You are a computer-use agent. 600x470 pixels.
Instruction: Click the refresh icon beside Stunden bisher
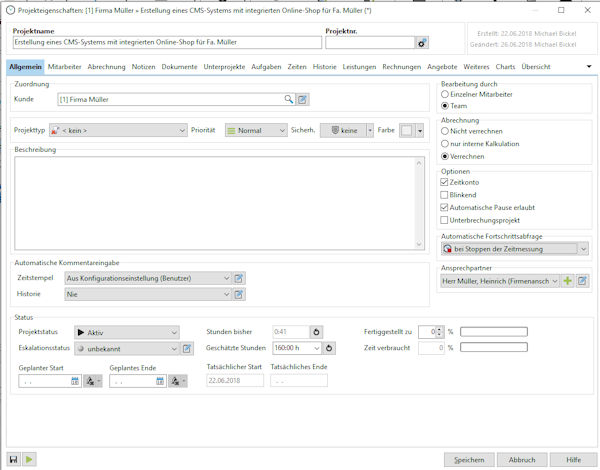coord(317,332)
